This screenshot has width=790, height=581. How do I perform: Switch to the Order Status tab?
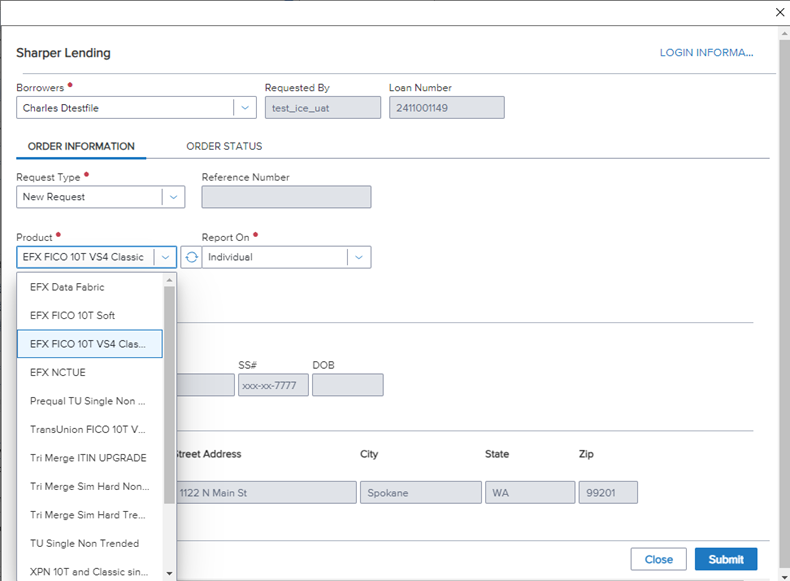[224, 146]
